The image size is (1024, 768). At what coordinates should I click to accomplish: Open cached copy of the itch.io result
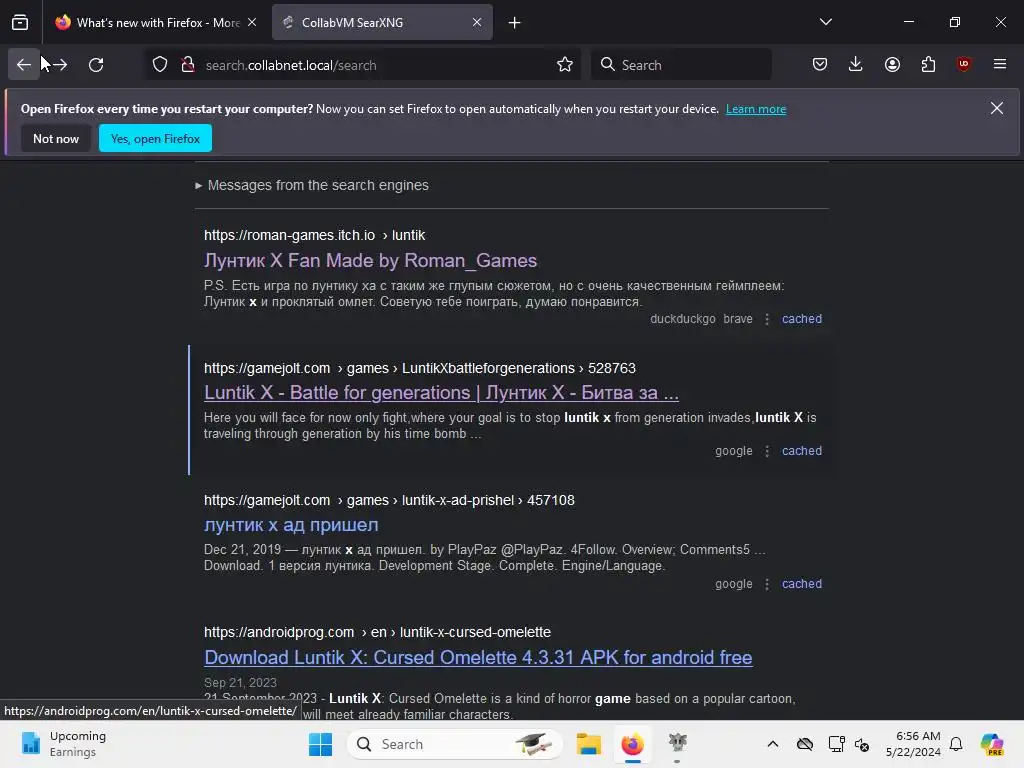[802, 319]
